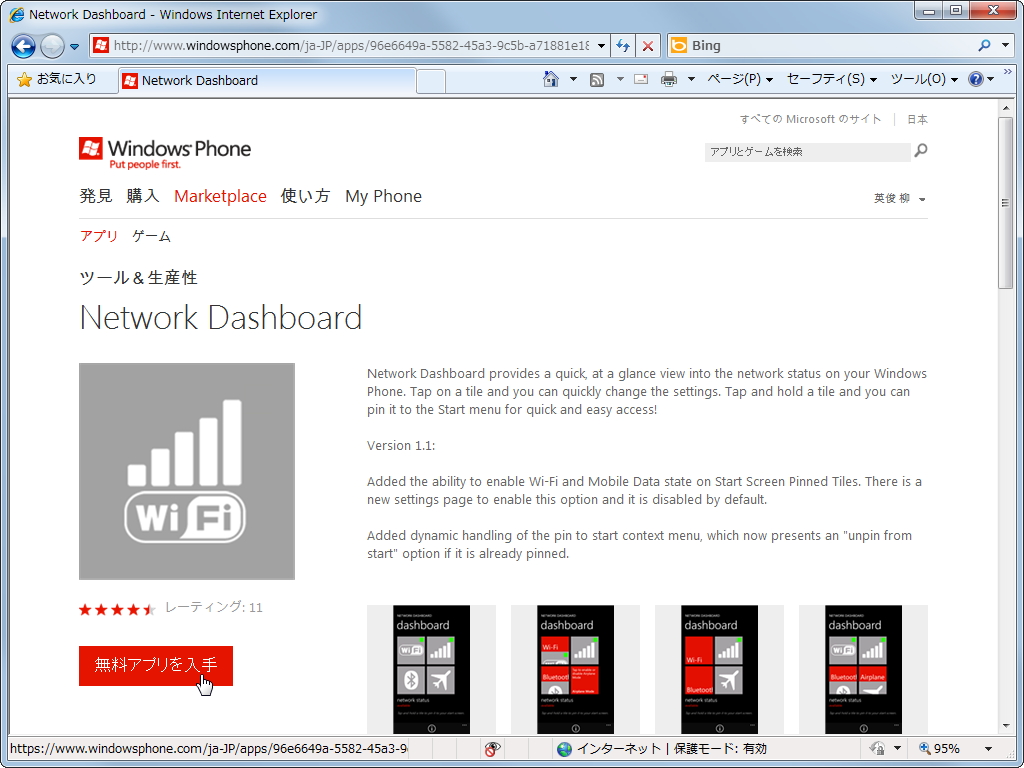Open the search provider dropdown arrow

(1006, 46)
